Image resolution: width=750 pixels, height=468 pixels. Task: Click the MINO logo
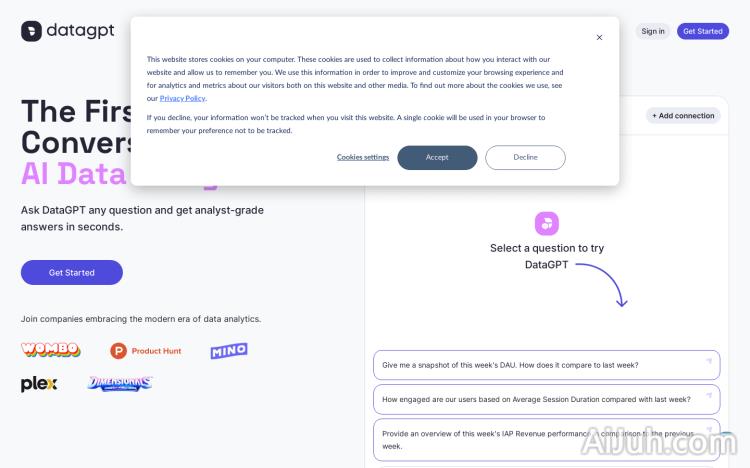[229, 351]
